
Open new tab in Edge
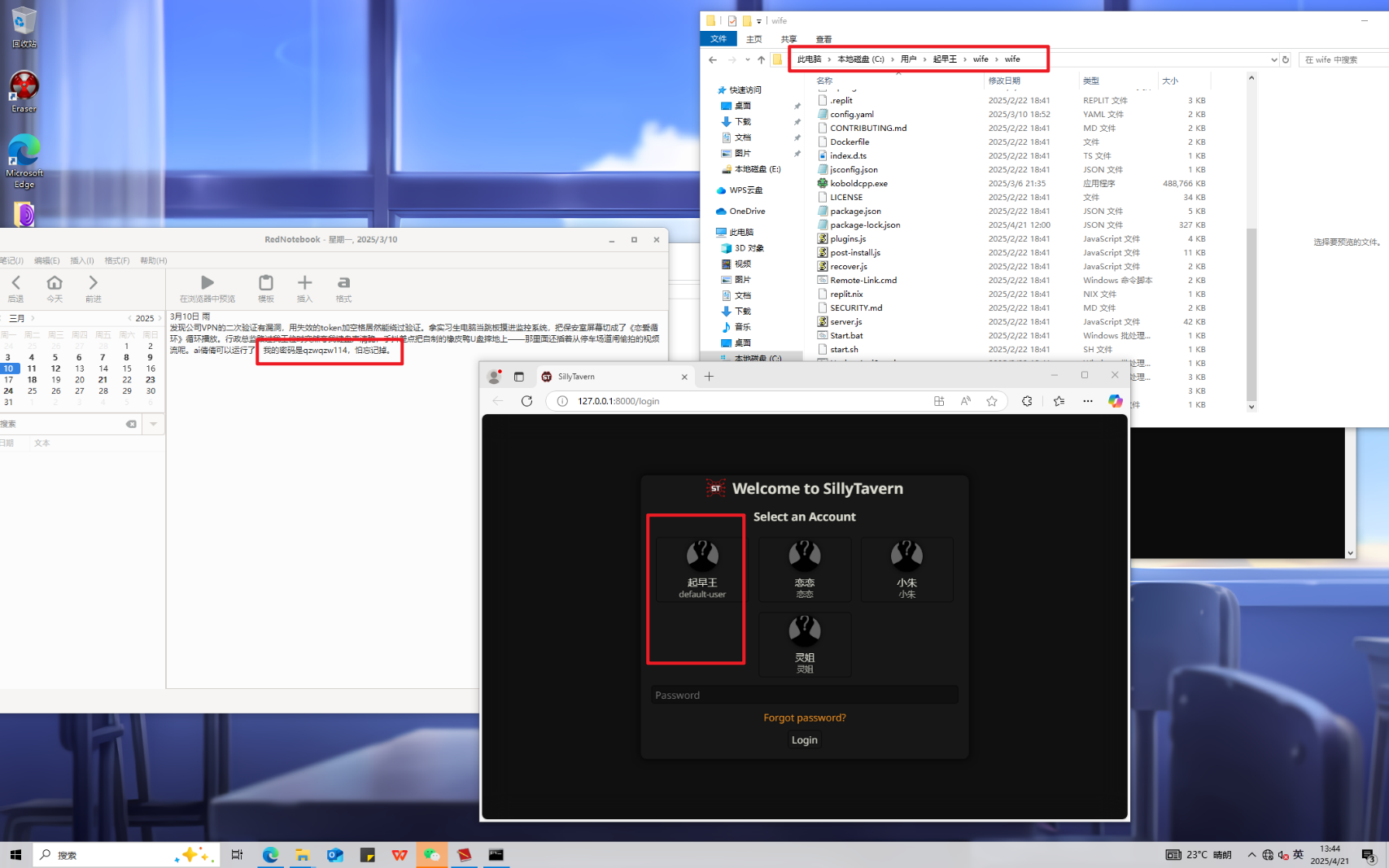tap(709, 377)
